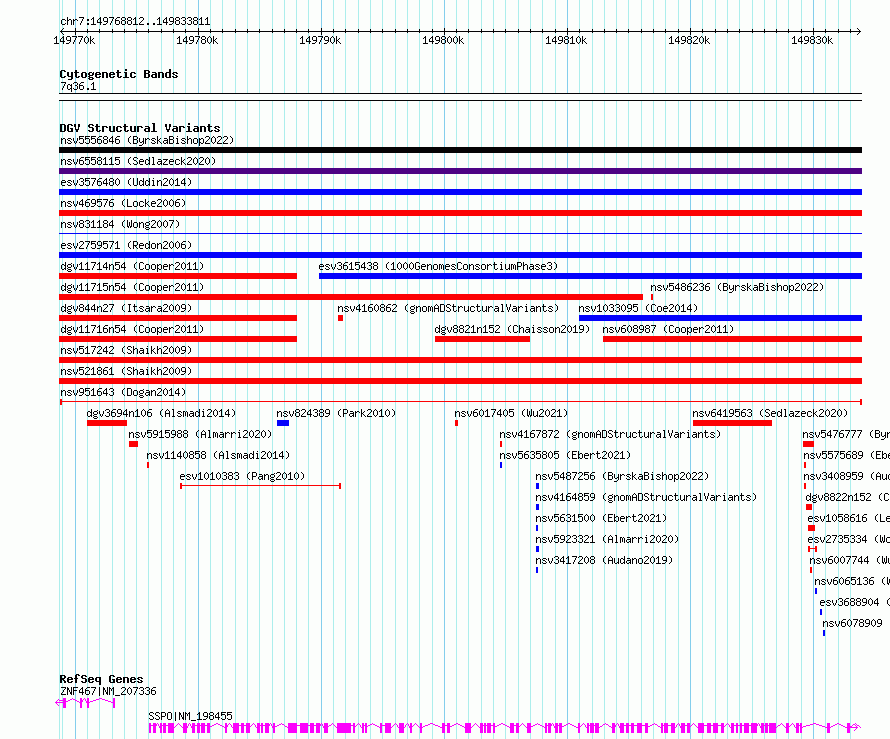890x739 pixels.
Task: Click nsv521861 (Shaikh2009) label
Action: 126,371
